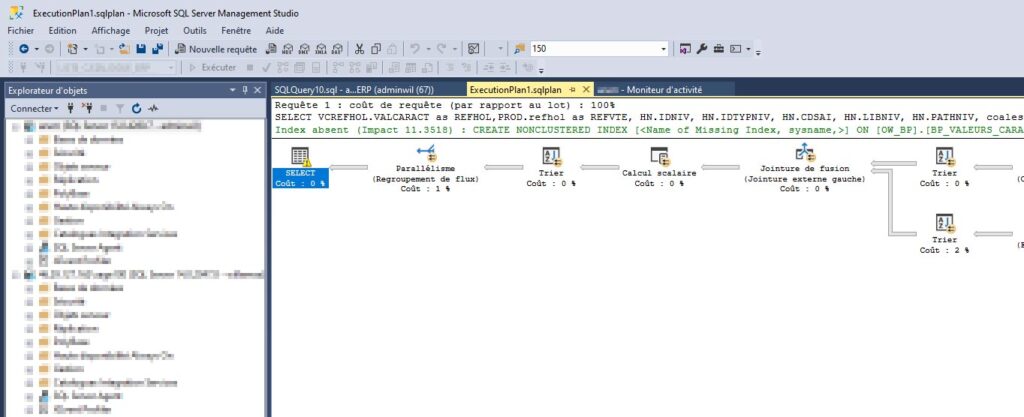Image resolution: width=1024 pixels, height=417 pixels.
Task: Open the Explorateur d'objets window options arrow
Action: pyautogui.click(x=233, y=90)
